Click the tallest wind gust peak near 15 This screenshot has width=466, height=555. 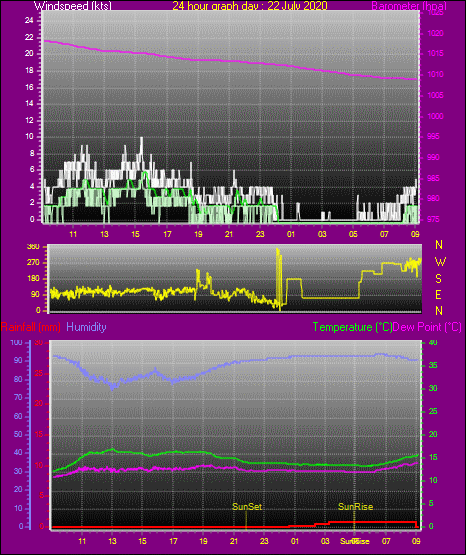pyautogui.click(x=142, y=139)
